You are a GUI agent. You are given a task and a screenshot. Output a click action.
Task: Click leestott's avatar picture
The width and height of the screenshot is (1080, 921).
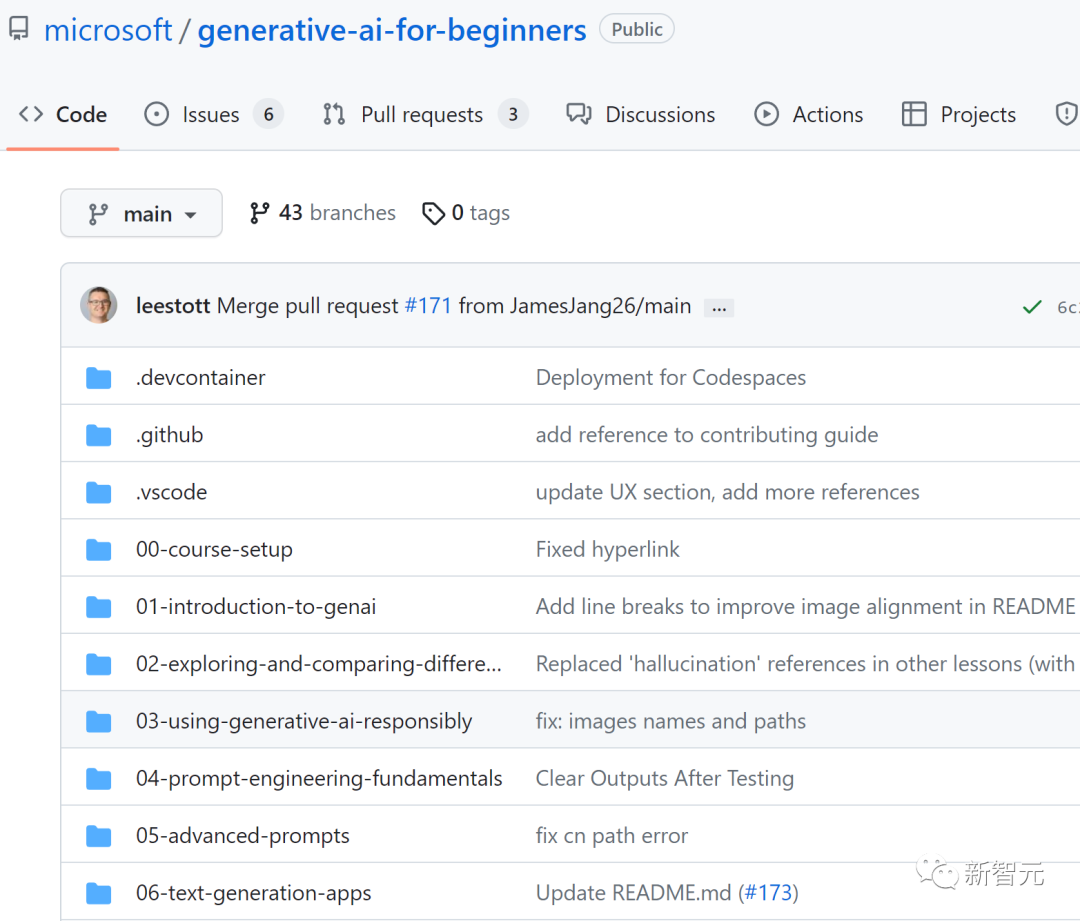[99, 305]
